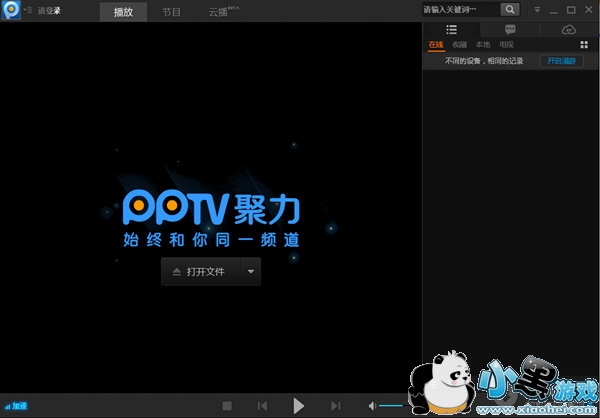Screen dimensions: 600x418
Task: Click the 不同的设备，相同的记录 text
Action: click(484, 61)
